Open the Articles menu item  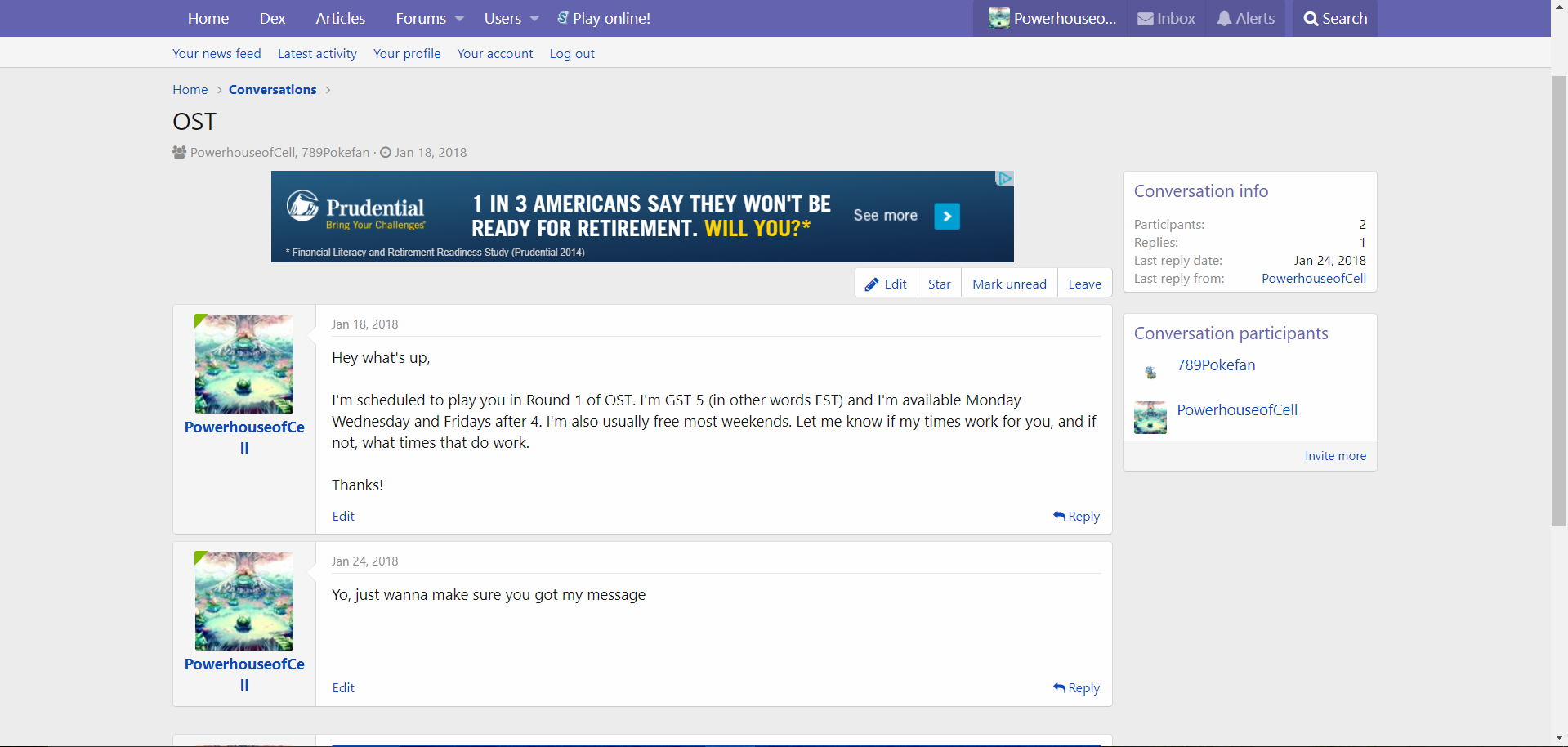(341, 18)
